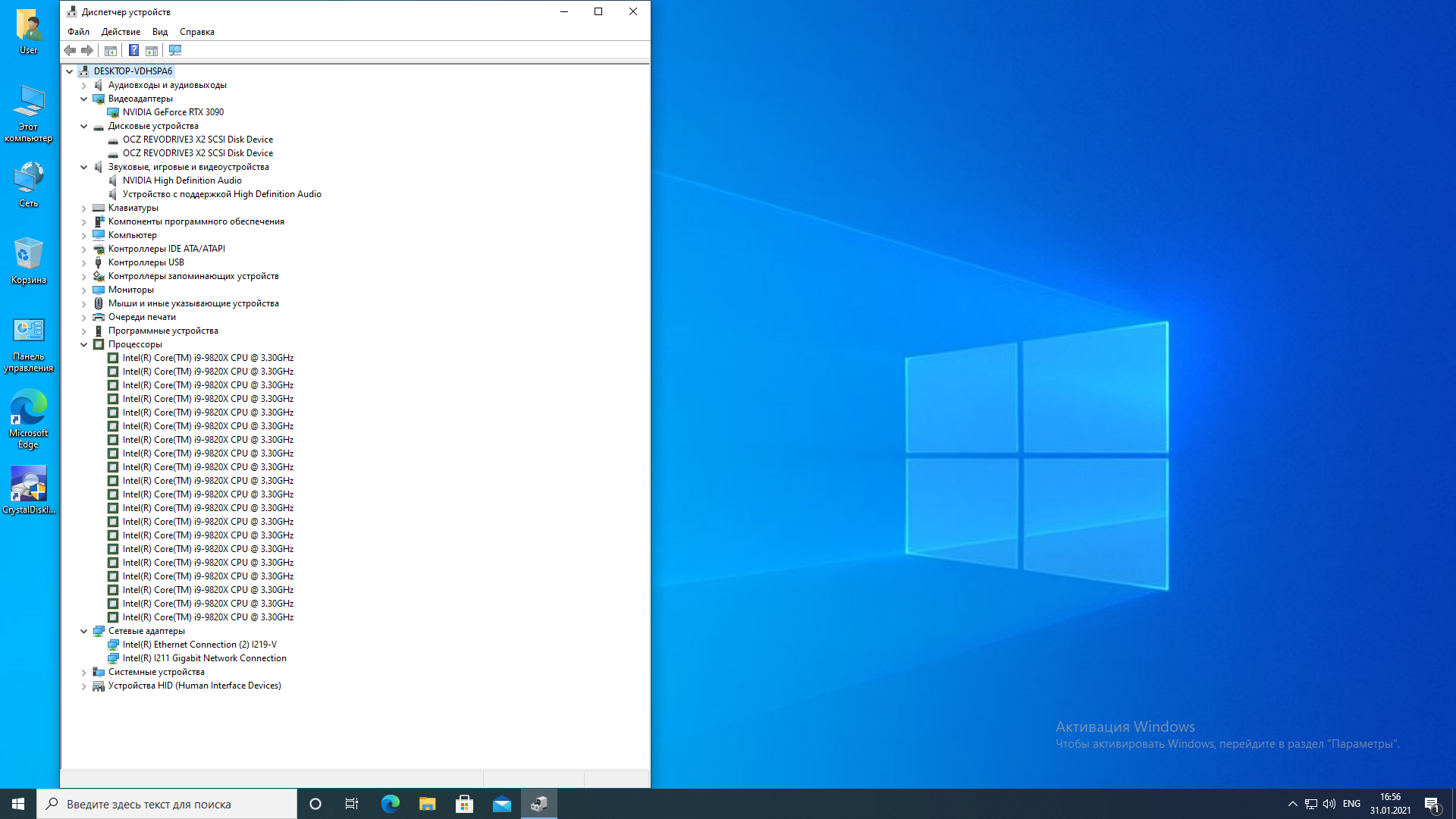1456x819 pixels.
Task: Toggle the action pane toolbar icon
Action: click(152, 51)
